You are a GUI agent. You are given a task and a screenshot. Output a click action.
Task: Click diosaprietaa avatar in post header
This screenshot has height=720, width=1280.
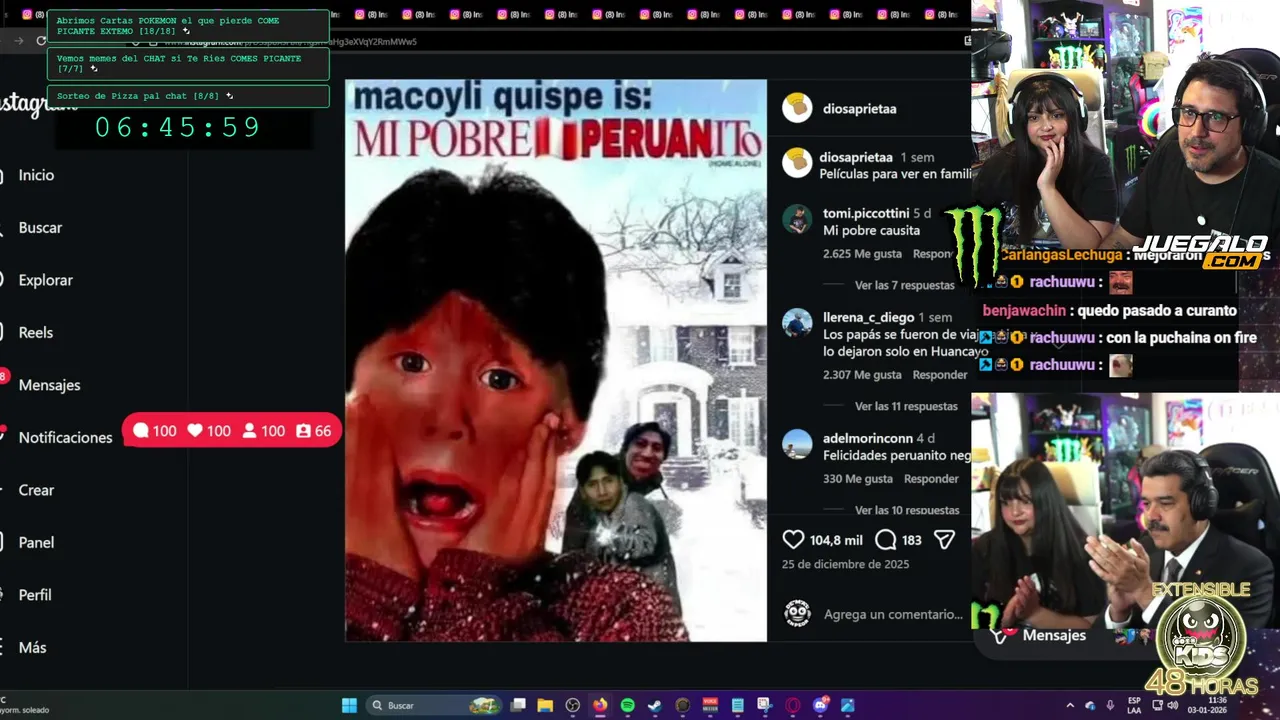(797, 108)
